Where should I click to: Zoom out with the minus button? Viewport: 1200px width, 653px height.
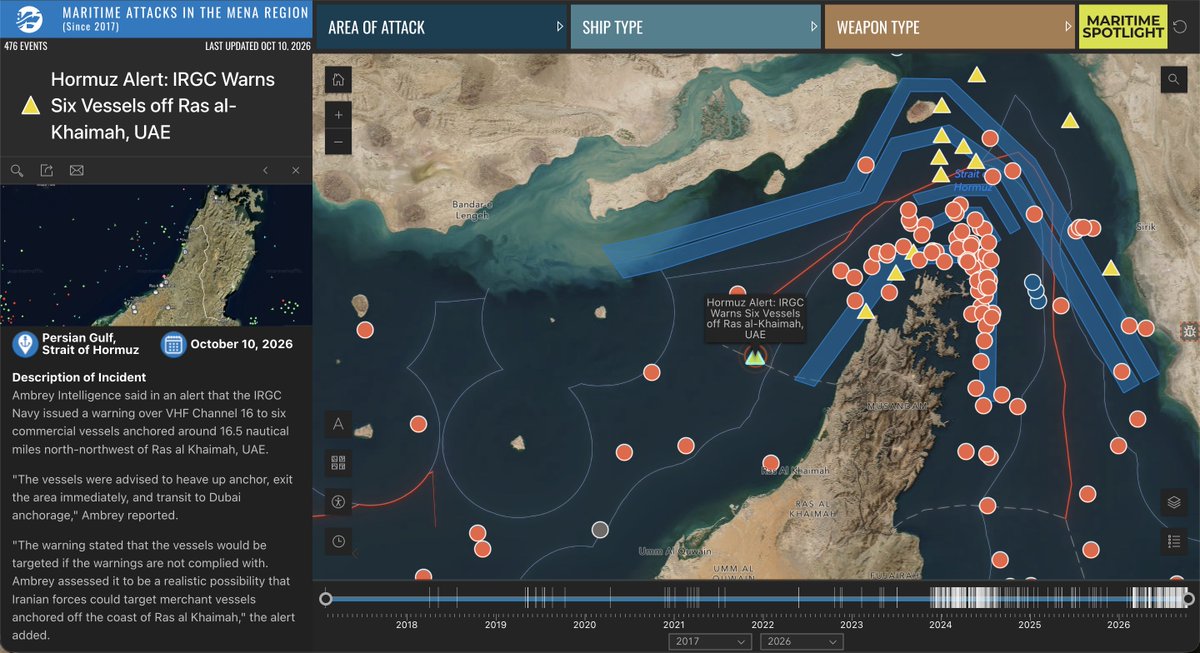(x=338, y=142)
